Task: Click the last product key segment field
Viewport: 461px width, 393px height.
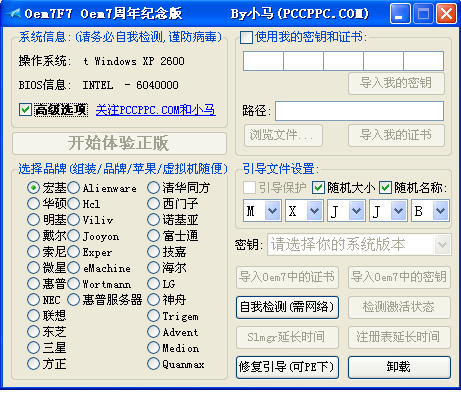Action: coord(424,61)
